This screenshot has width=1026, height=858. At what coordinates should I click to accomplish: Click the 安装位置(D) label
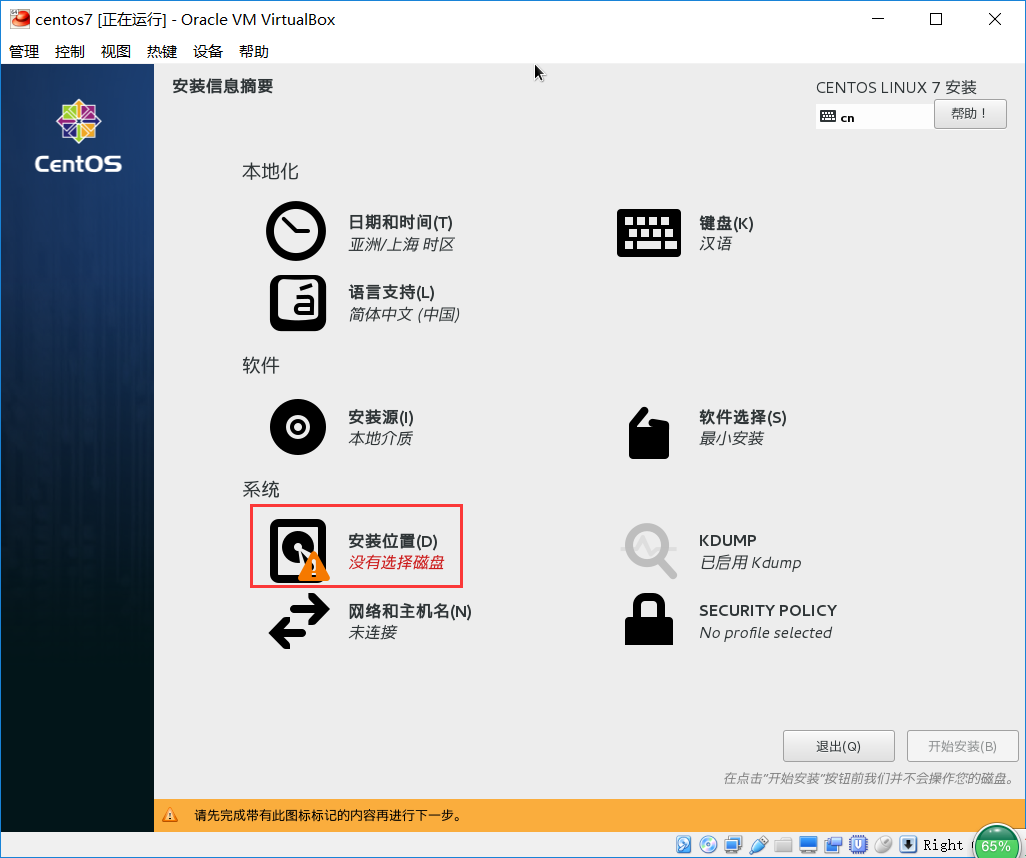[393, 541]
